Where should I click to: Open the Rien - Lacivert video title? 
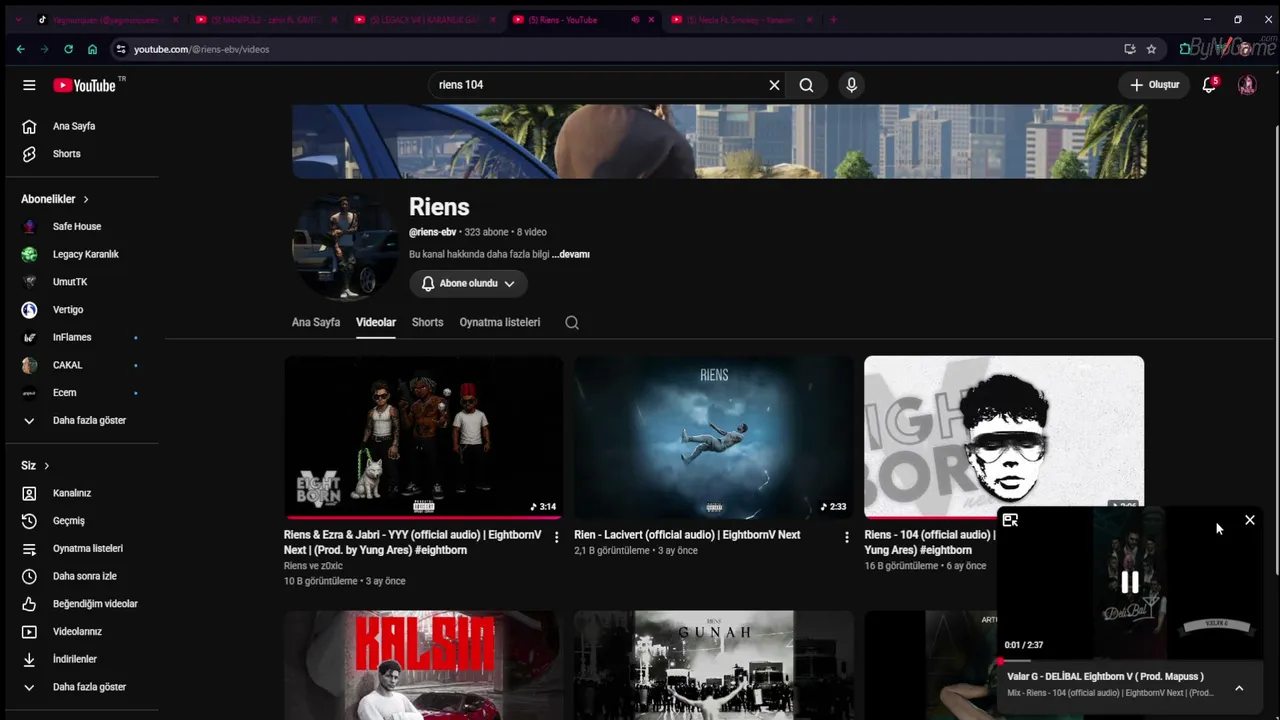tap(687, 535)
